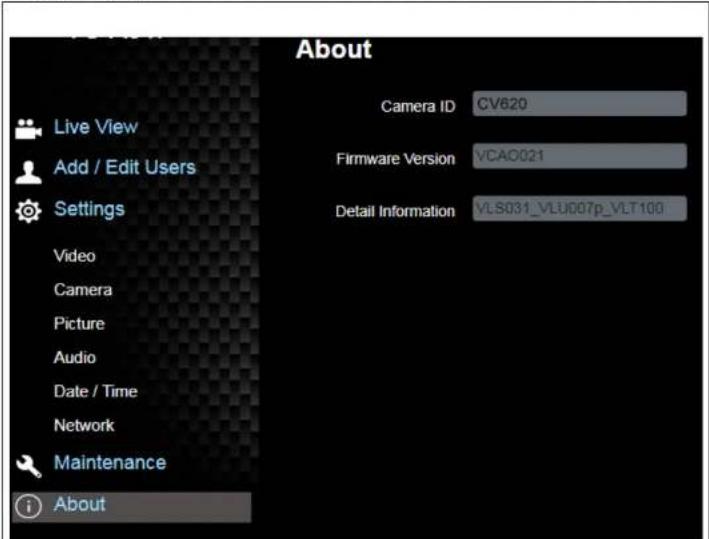Select the About menu entry
The height and width of the screenshot is (539, 709).
pos(132,507)
